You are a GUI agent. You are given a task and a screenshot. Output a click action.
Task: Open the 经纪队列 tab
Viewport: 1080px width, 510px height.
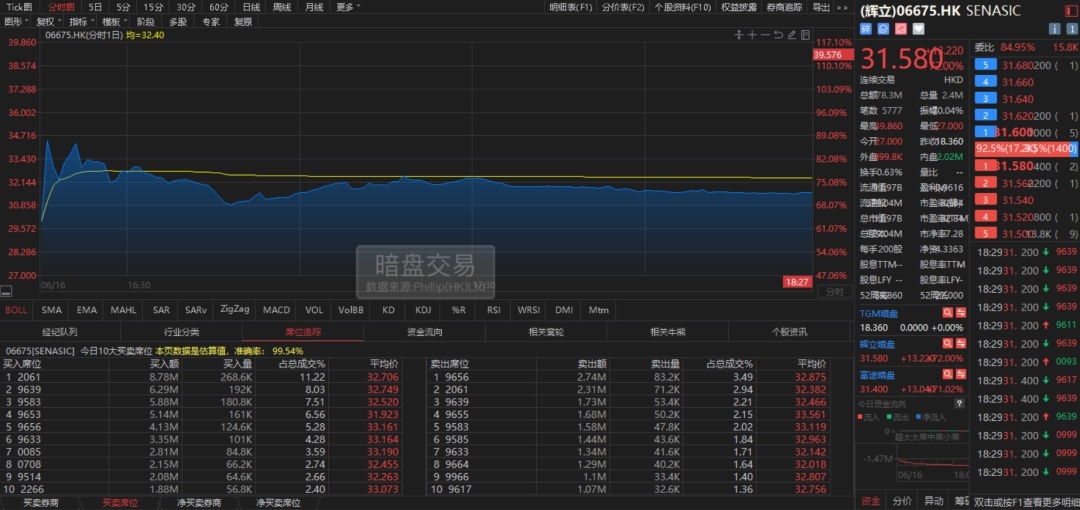click(x=60, y=332)
